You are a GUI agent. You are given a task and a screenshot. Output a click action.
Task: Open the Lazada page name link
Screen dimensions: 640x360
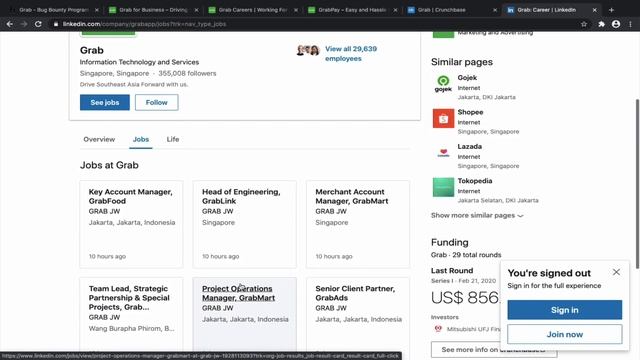tap(469, 146)
